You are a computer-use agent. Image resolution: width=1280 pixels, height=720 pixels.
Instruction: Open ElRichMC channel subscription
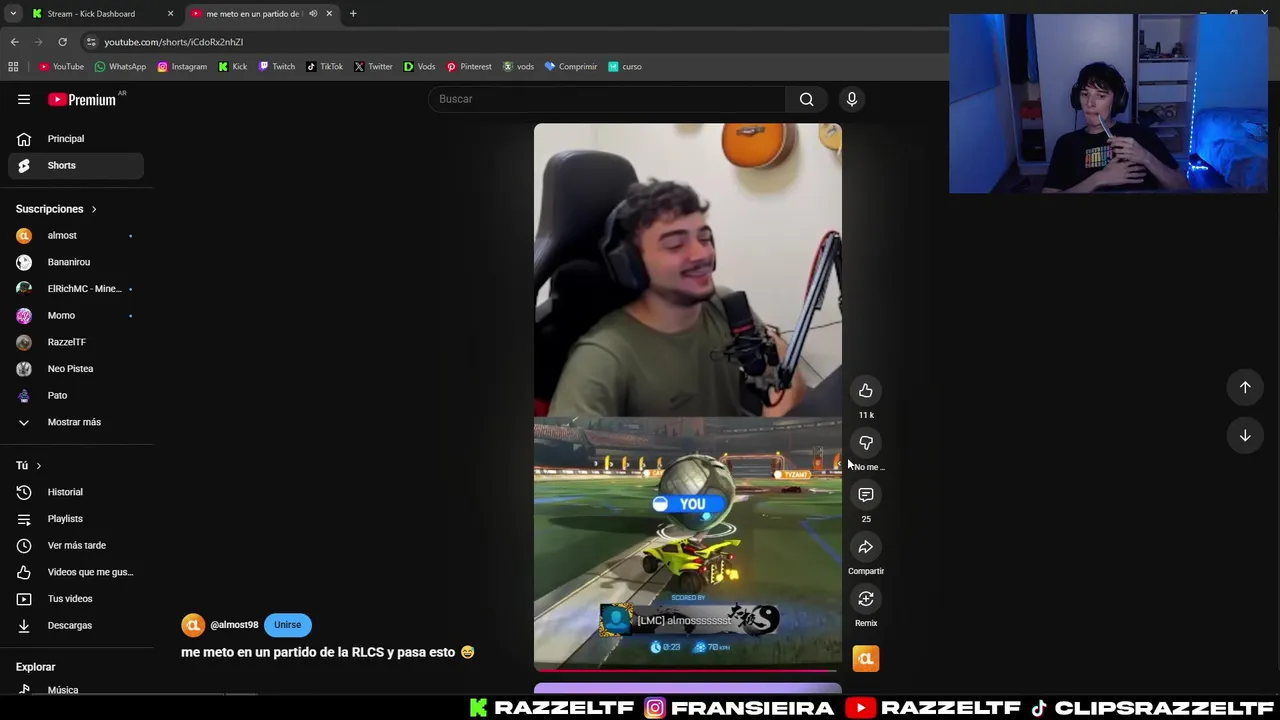point(76,289)
